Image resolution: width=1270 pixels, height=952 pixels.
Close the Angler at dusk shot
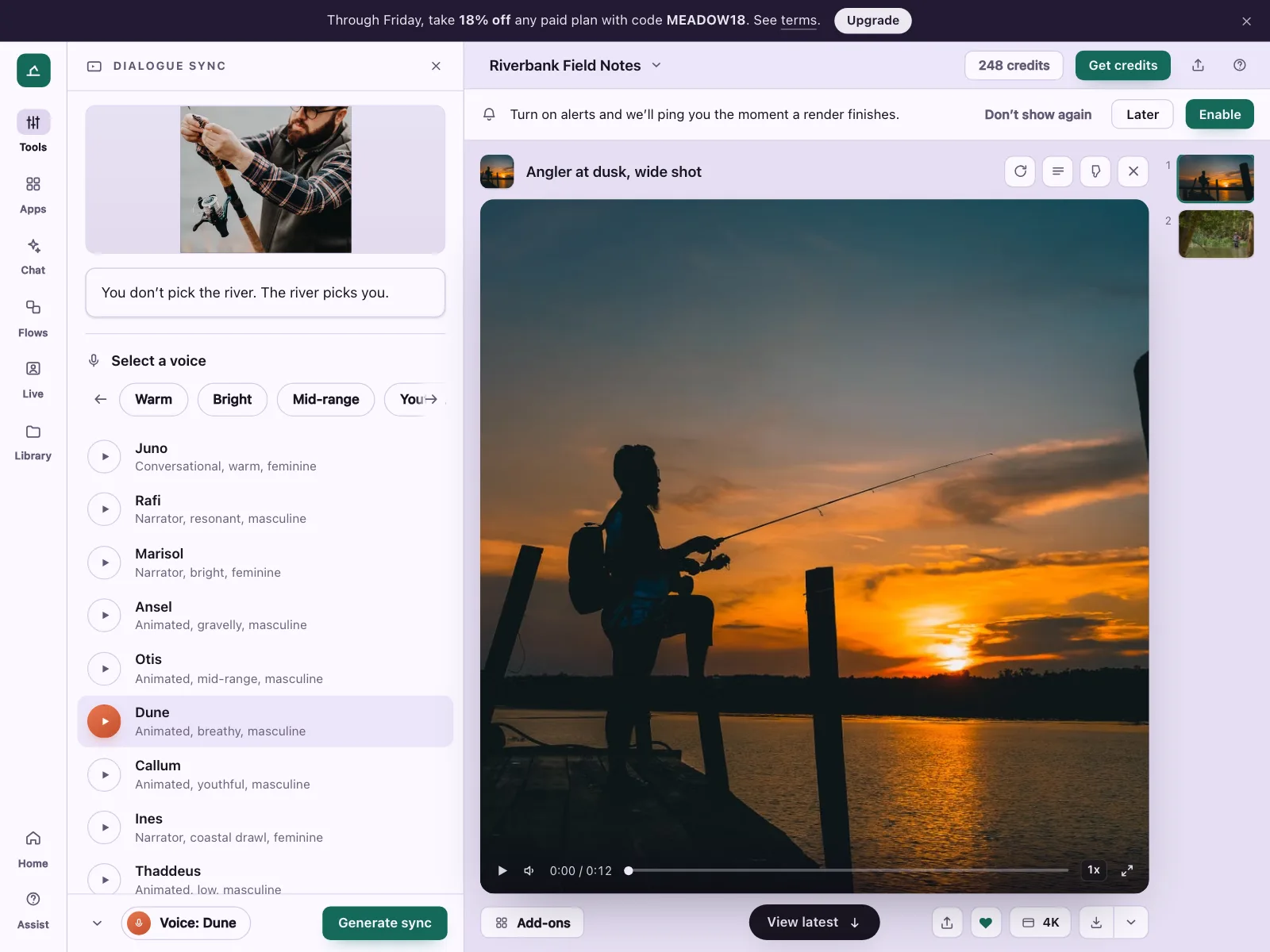[x=1133, y=171]
